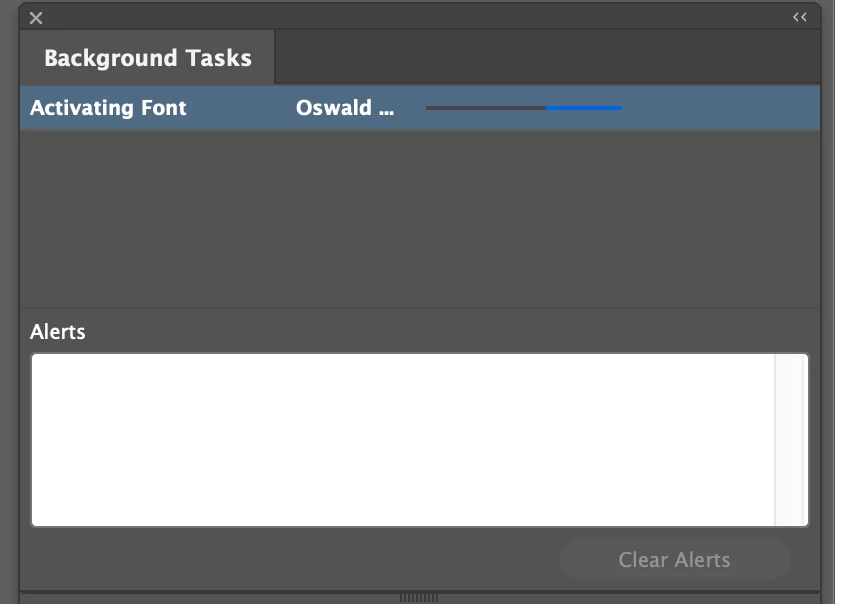Click the Alerts section heading
844x604 pixels.
click(x=58, y=332)
